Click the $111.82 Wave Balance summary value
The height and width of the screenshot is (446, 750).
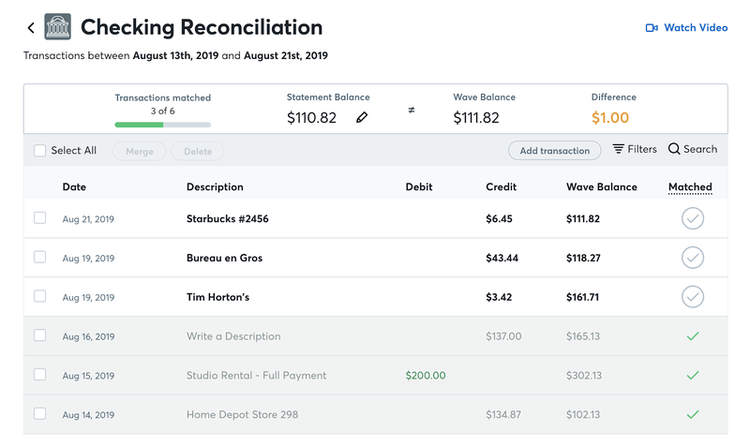coord(476,118)
